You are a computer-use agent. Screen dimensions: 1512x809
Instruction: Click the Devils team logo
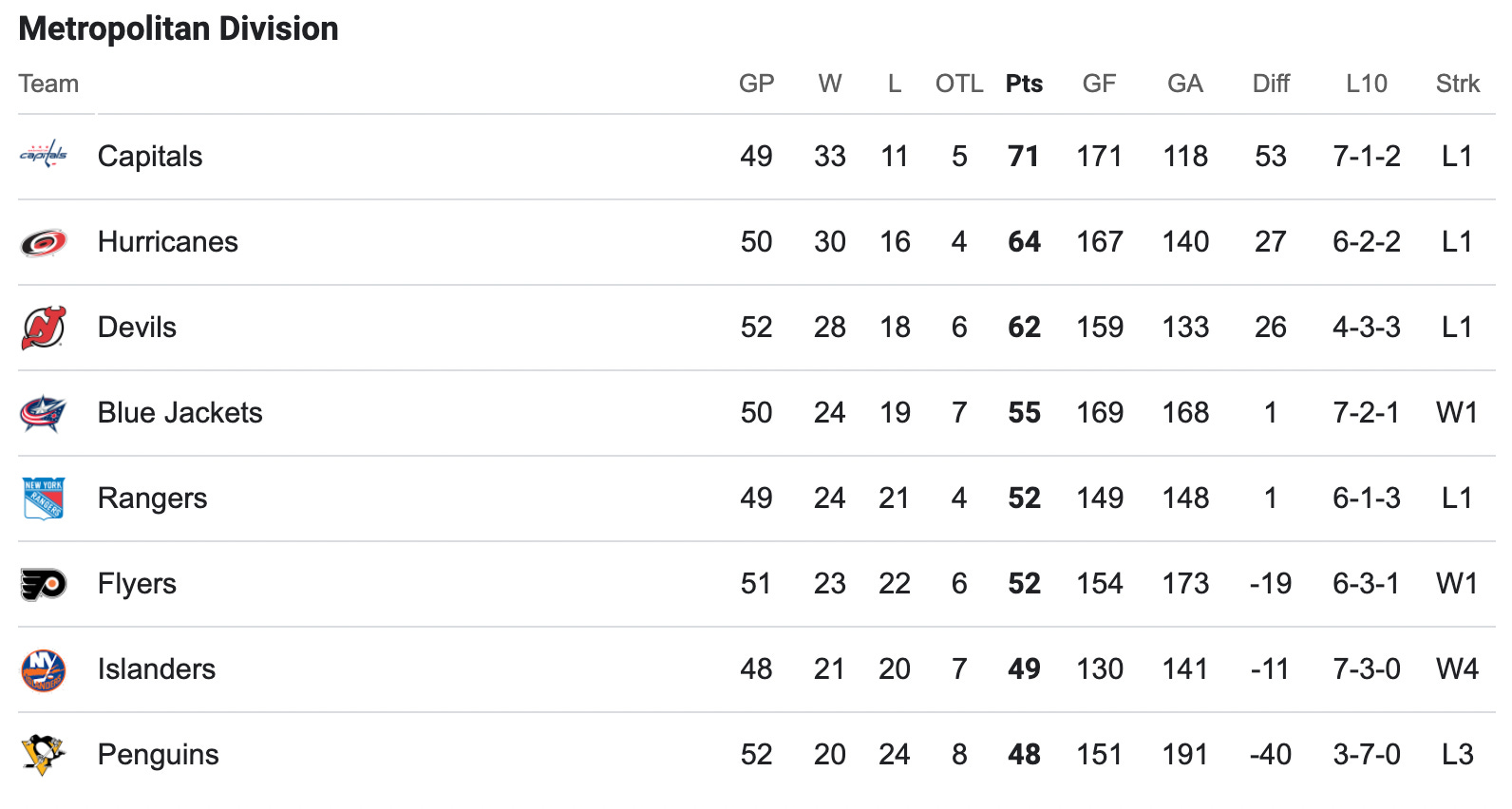click(x=44, y=328)
